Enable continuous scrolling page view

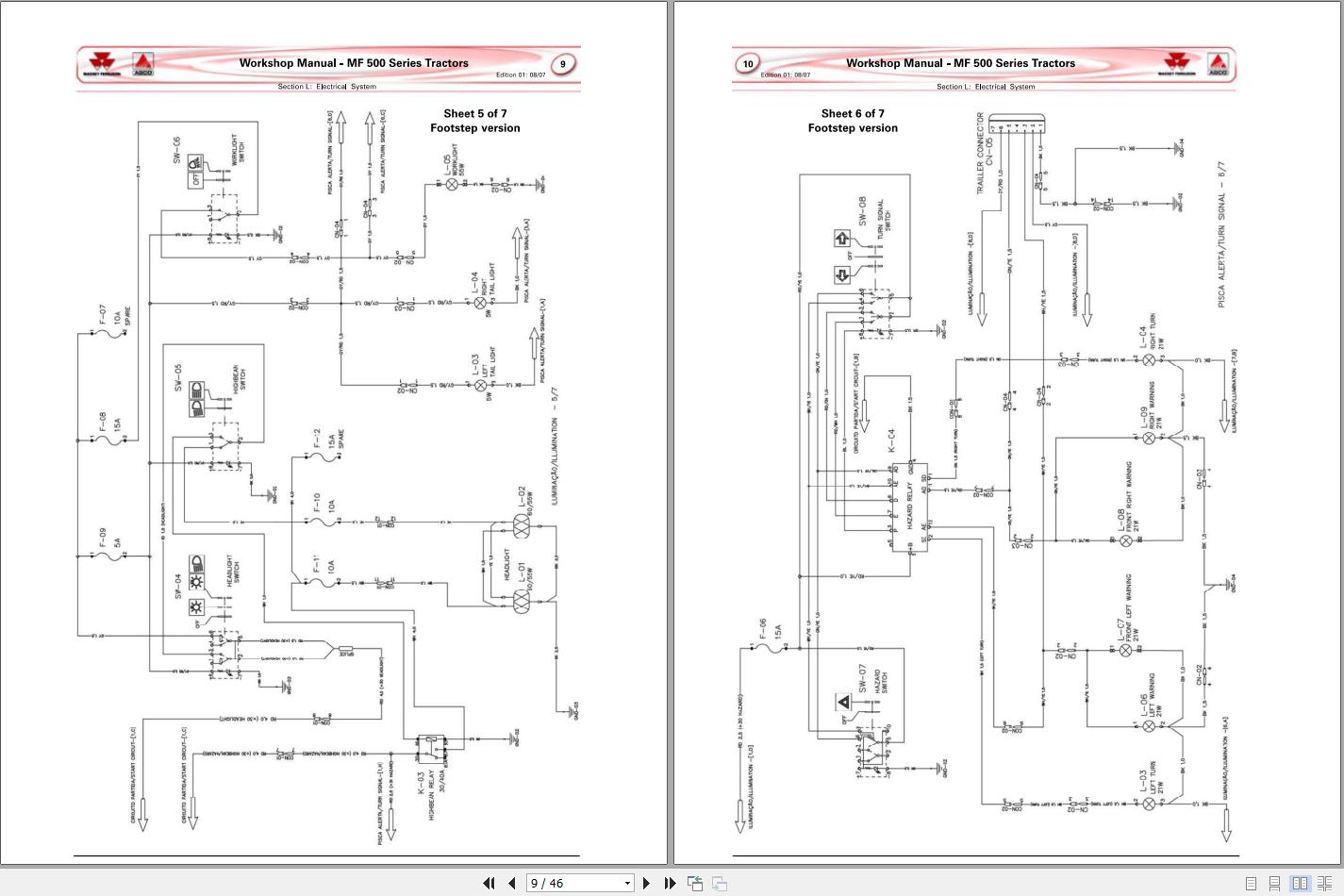(x=1274, y=884)
